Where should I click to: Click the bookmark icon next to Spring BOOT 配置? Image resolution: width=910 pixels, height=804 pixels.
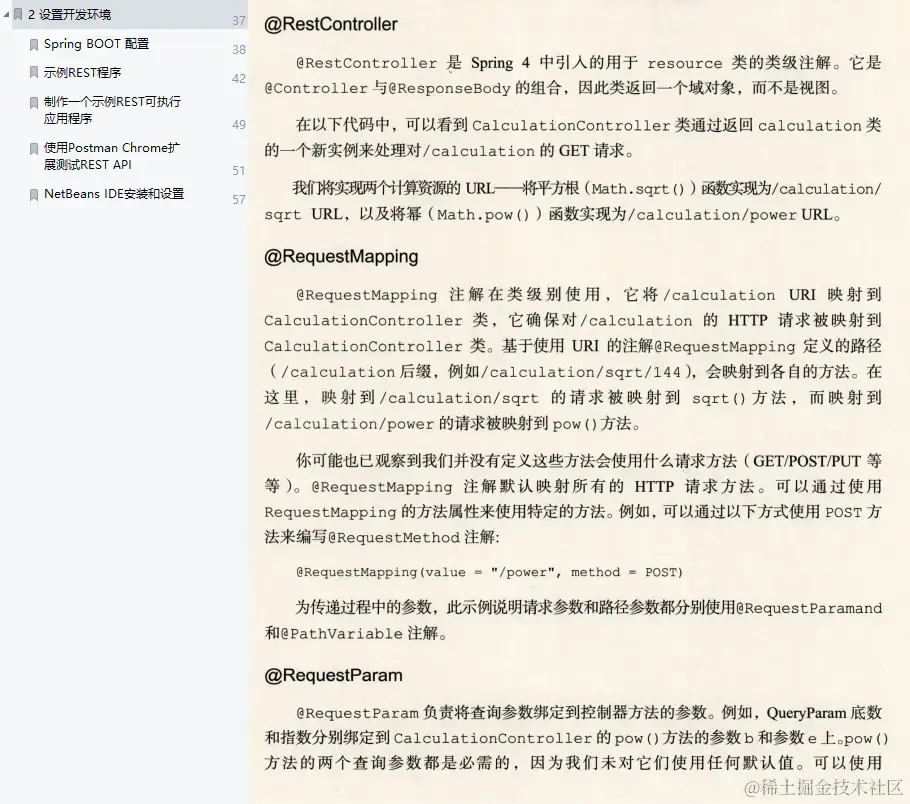(35, 44)
